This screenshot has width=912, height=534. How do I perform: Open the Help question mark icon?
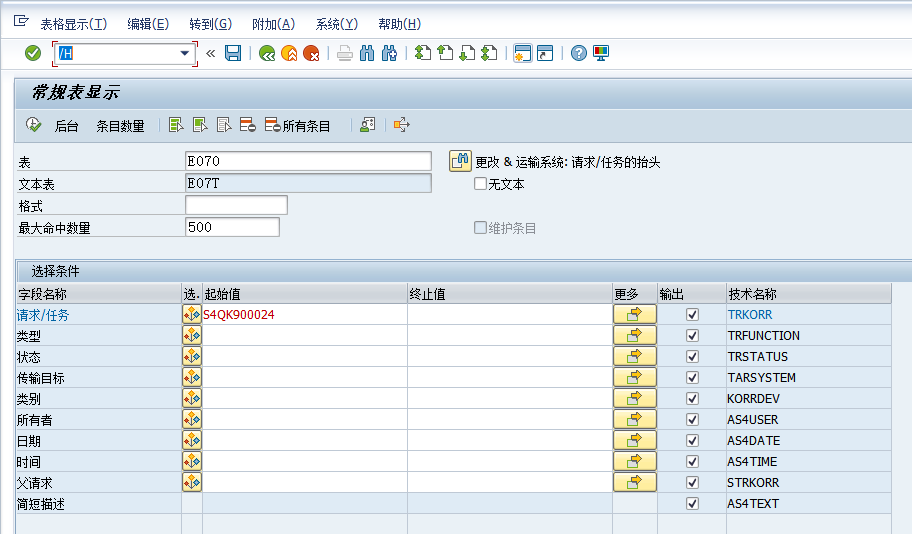[x=579, y=54]
